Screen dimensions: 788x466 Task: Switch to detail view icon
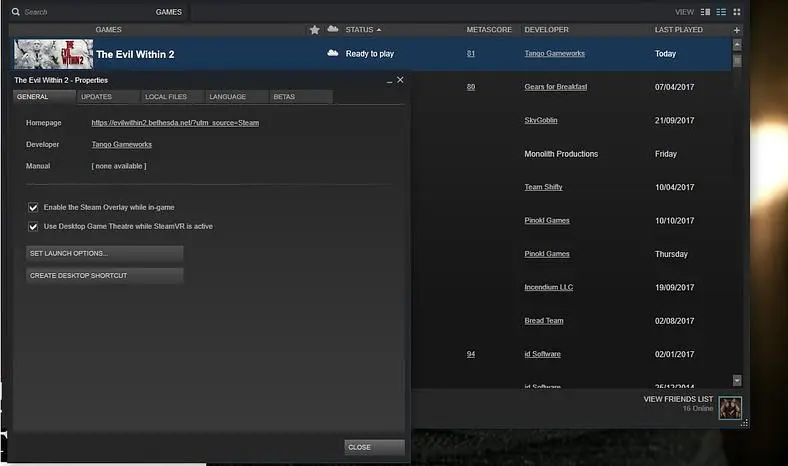click(x=705, y=12)
